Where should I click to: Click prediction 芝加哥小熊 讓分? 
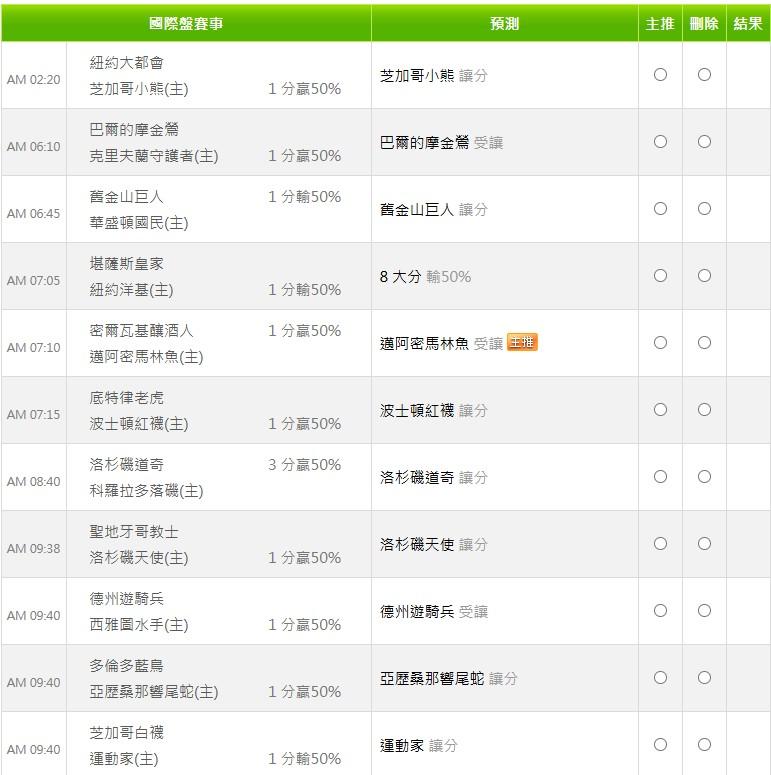pos(433,76)
